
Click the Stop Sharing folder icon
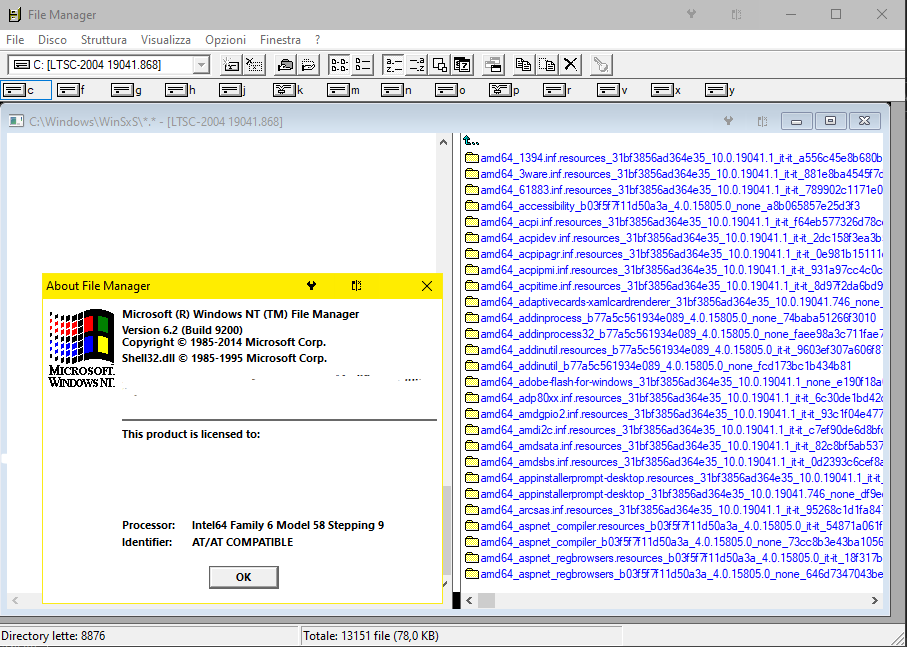(308, 65)
